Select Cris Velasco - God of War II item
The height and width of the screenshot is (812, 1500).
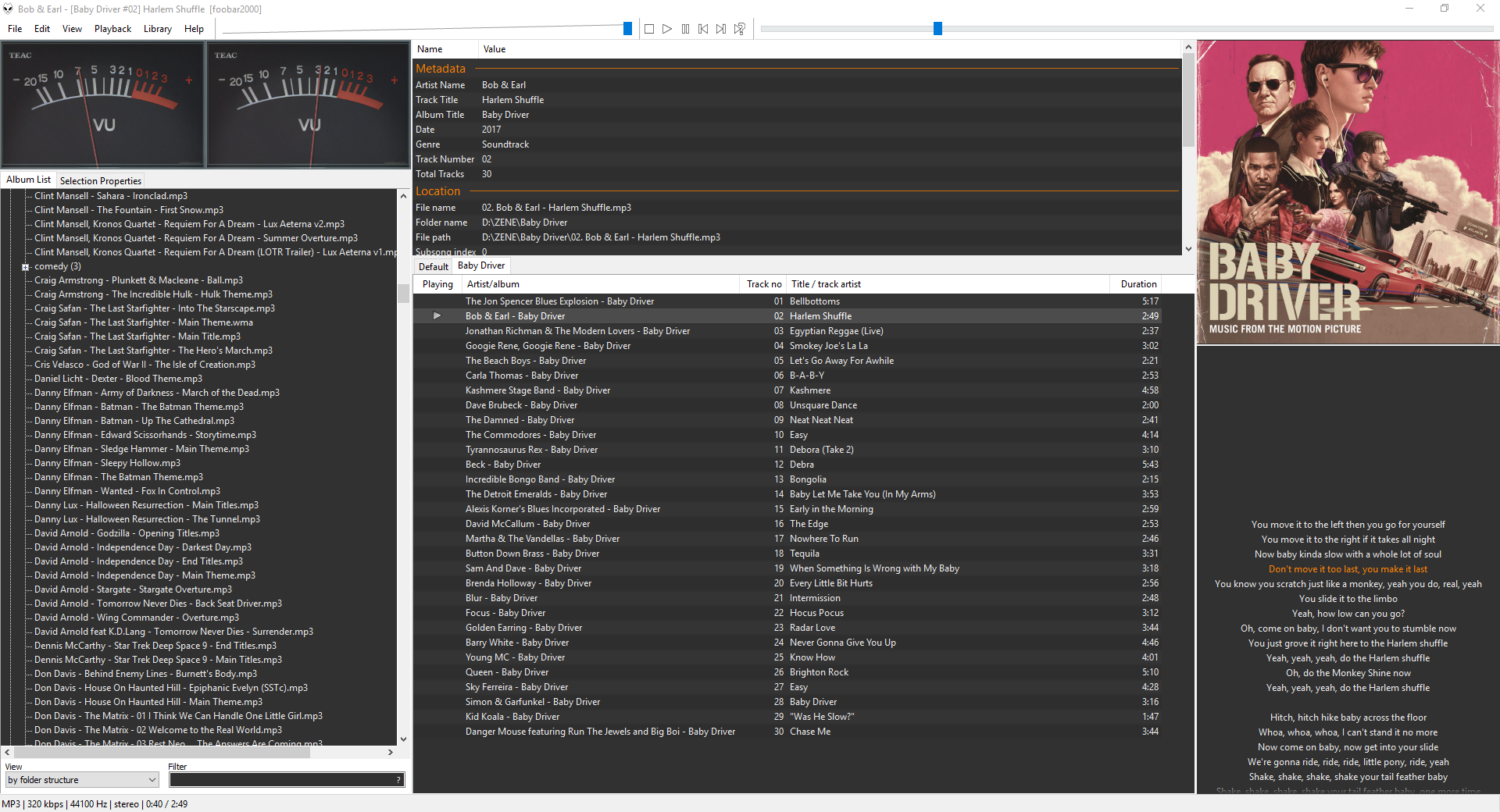[145, 365]
